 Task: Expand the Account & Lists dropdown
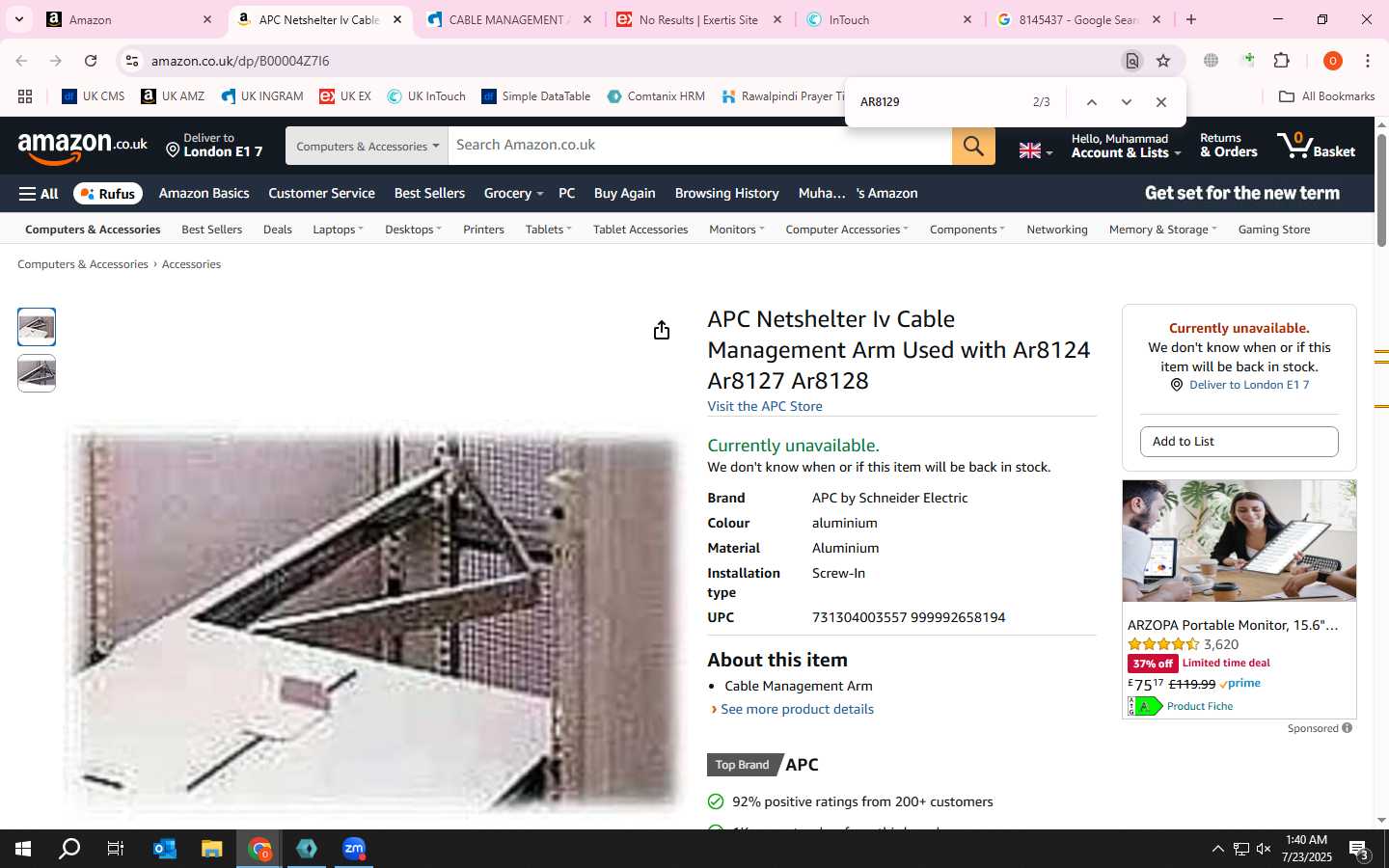pos(1126,146)
